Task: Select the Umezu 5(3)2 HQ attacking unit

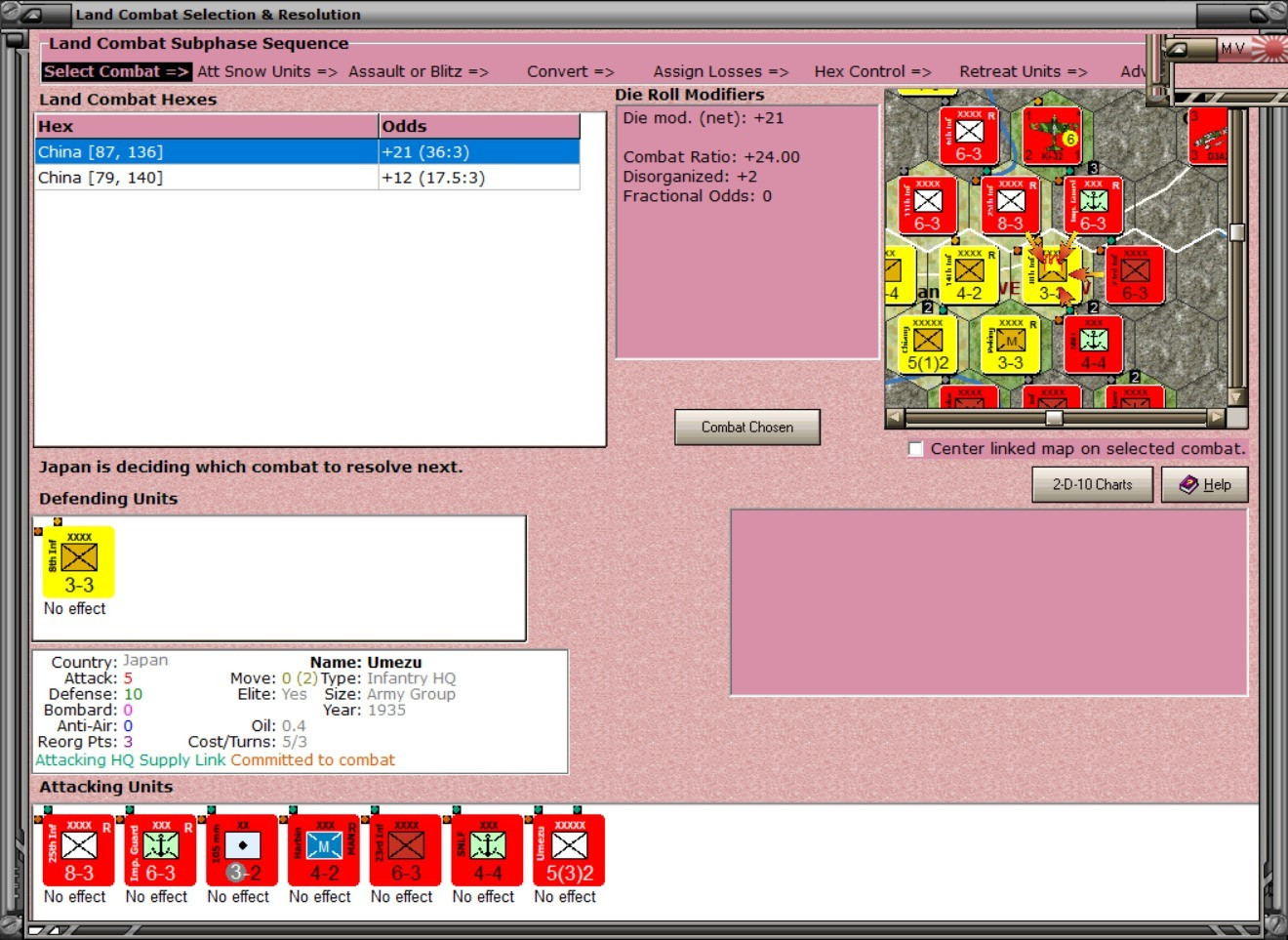Action: tap(569, 851)
